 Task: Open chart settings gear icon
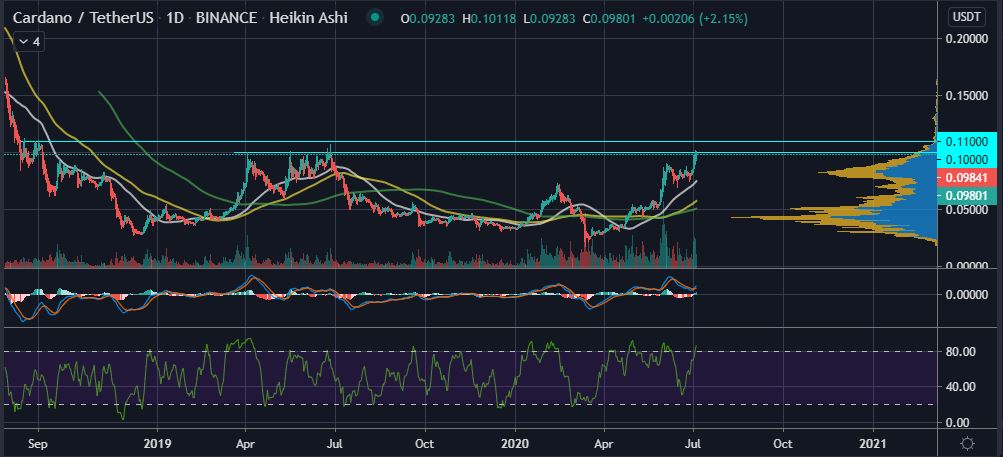968,444
